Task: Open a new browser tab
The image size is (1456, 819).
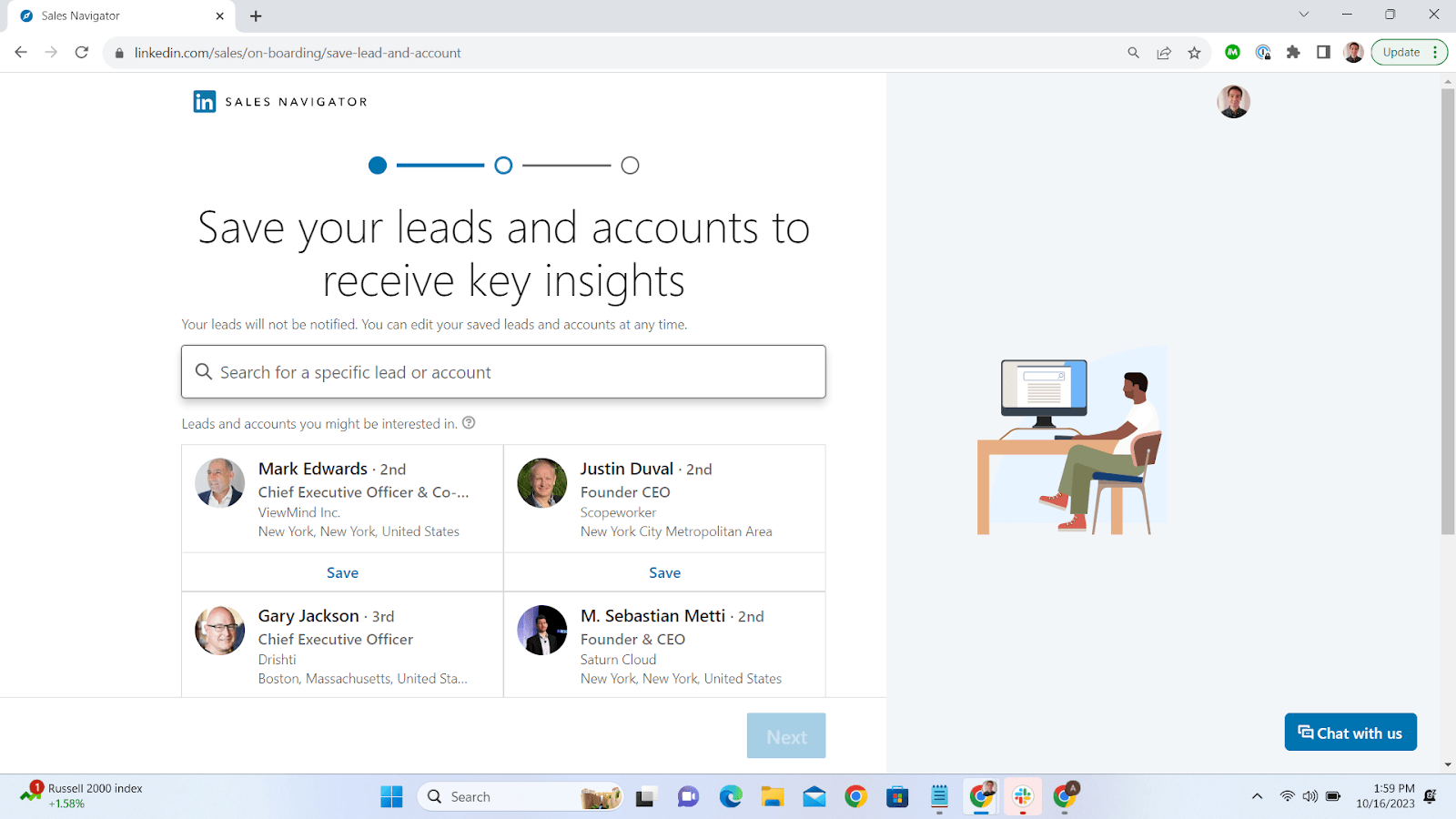Action: pyautogui.click(x=256, y=15)
